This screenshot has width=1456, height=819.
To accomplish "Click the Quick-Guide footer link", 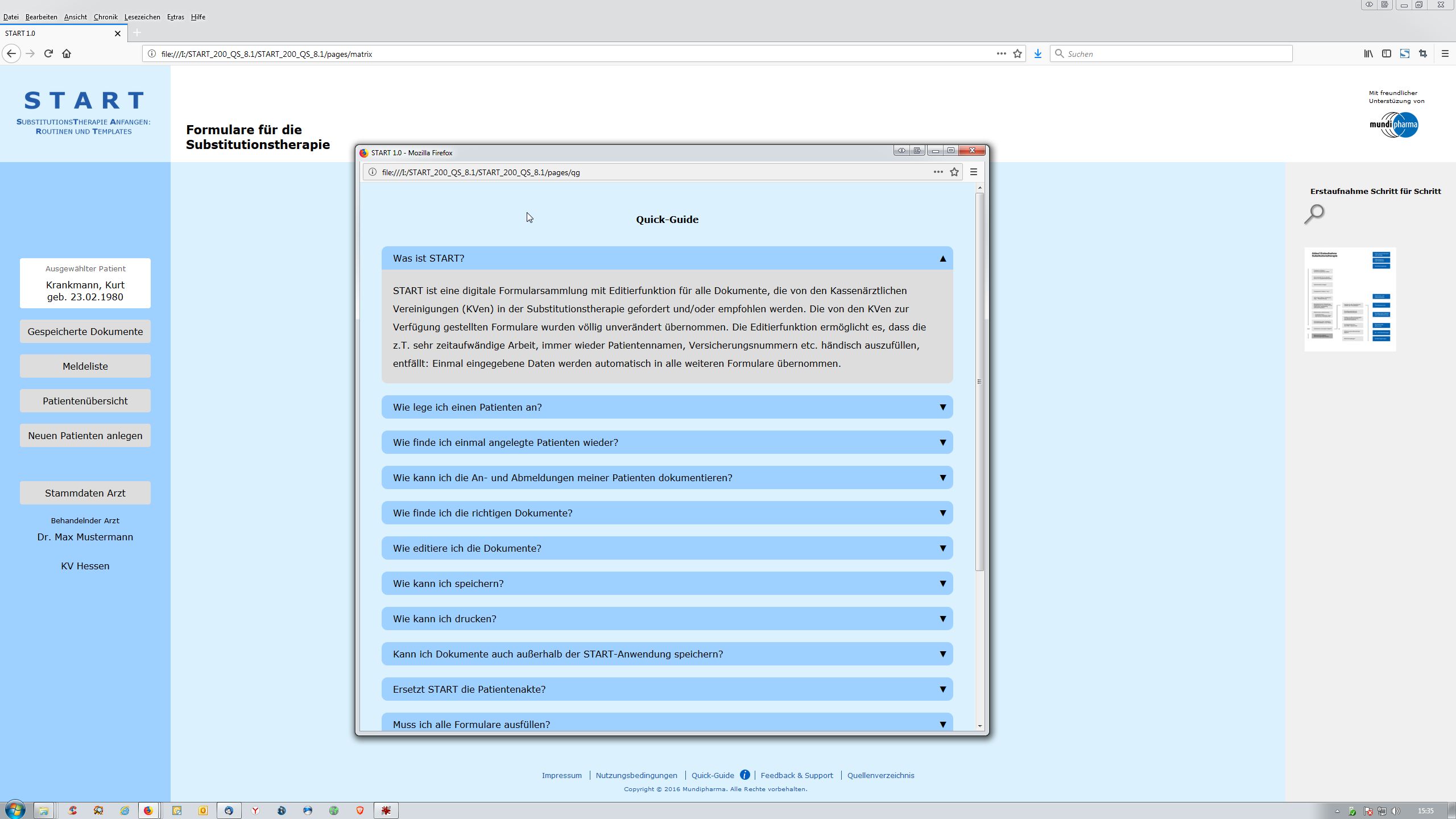I will pyautogui.click(x=713, y=775).
